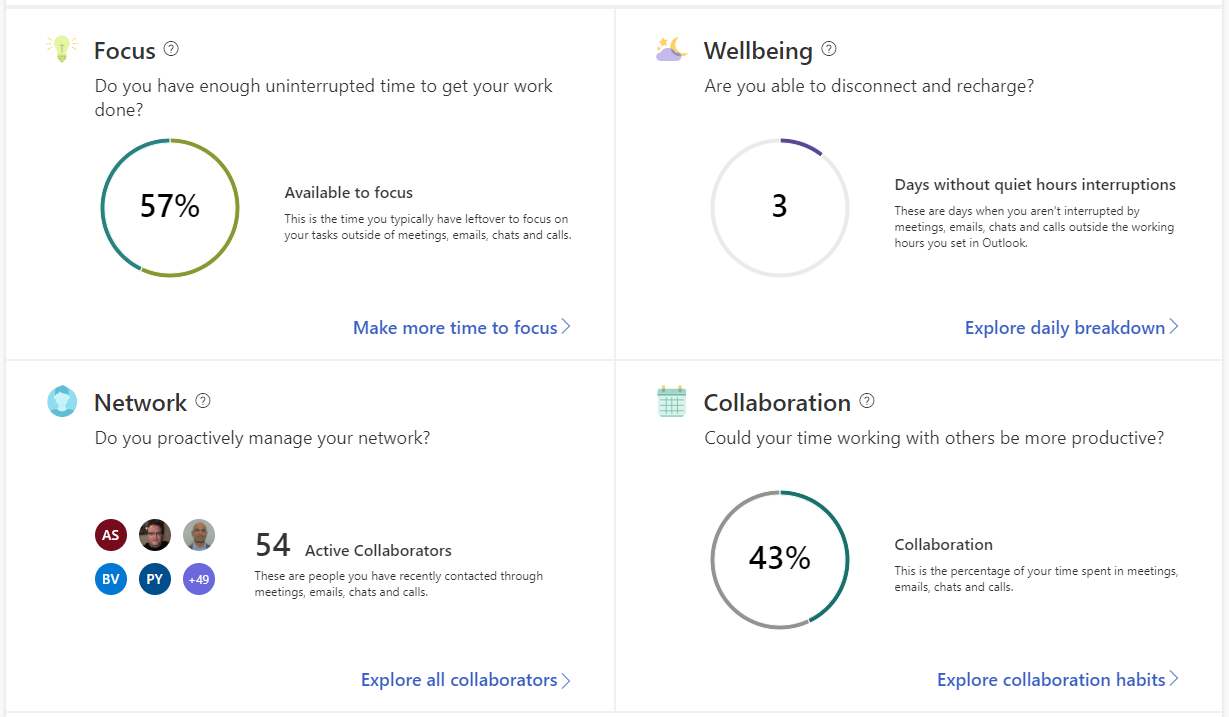1229x717 pixels.
Task: Open the Explore daily breakdown link
Action: [1064, 328]
